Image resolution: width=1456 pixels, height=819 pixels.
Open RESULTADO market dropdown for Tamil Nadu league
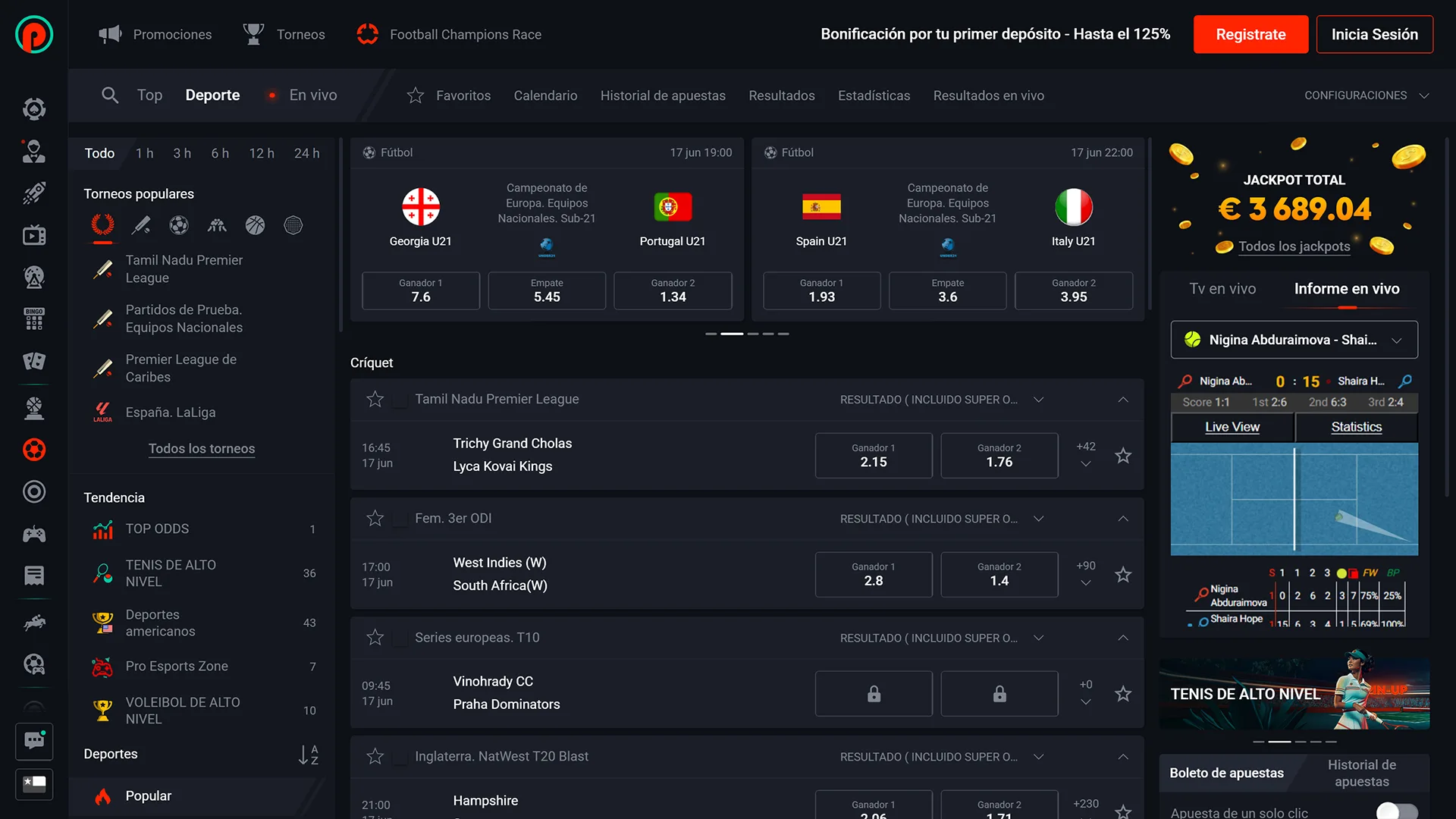pyautogui.click(x=942, y=400)
